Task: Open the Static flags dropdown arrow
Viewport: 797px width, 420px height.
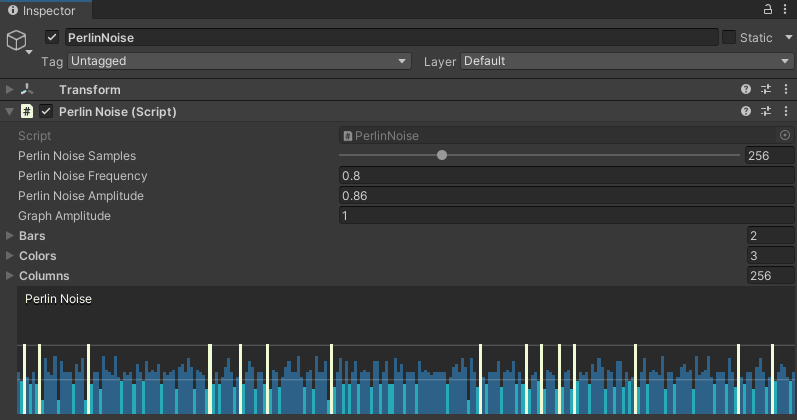Action: click(789, 37)
